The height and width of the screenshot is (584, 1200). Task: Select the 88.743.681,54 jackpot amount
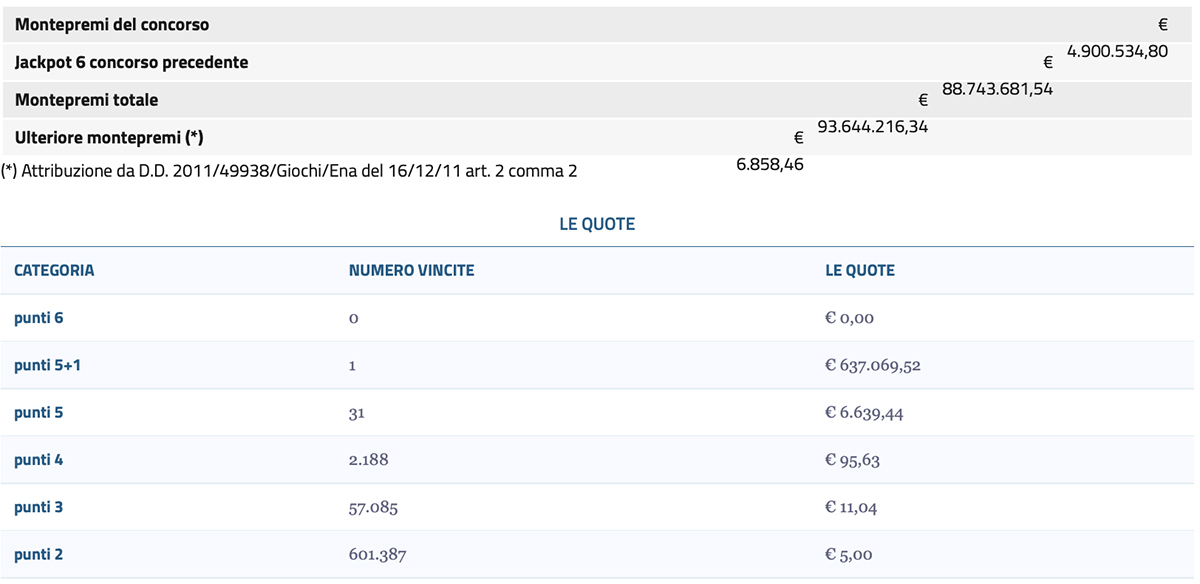point(997,89)
